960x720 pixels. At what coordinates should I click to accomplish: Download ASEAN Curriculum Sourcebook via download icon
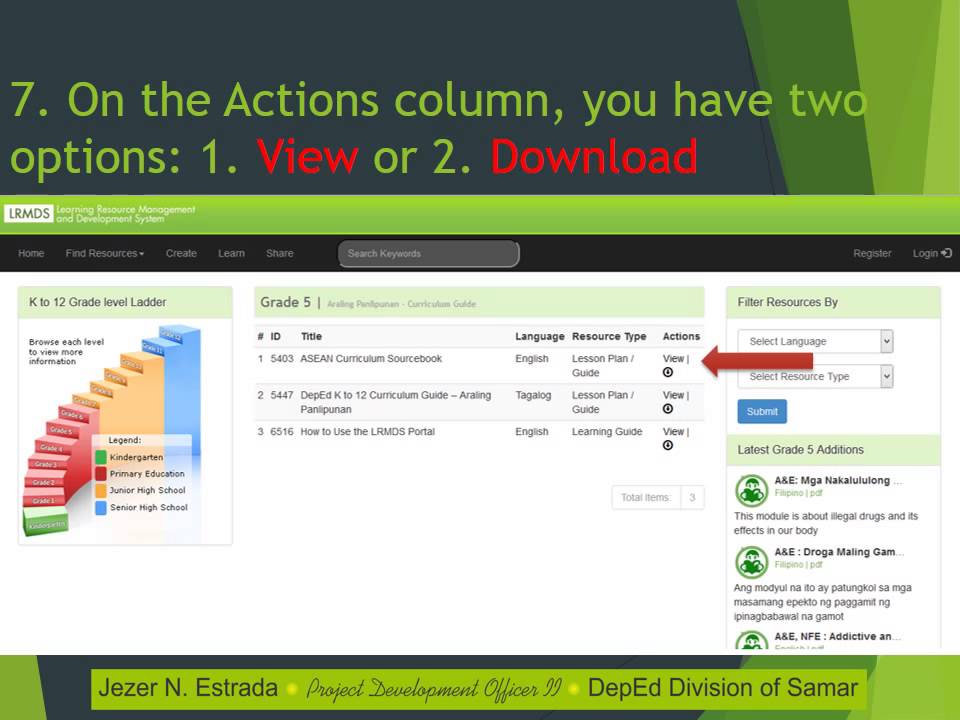click(x=668, y=372)
